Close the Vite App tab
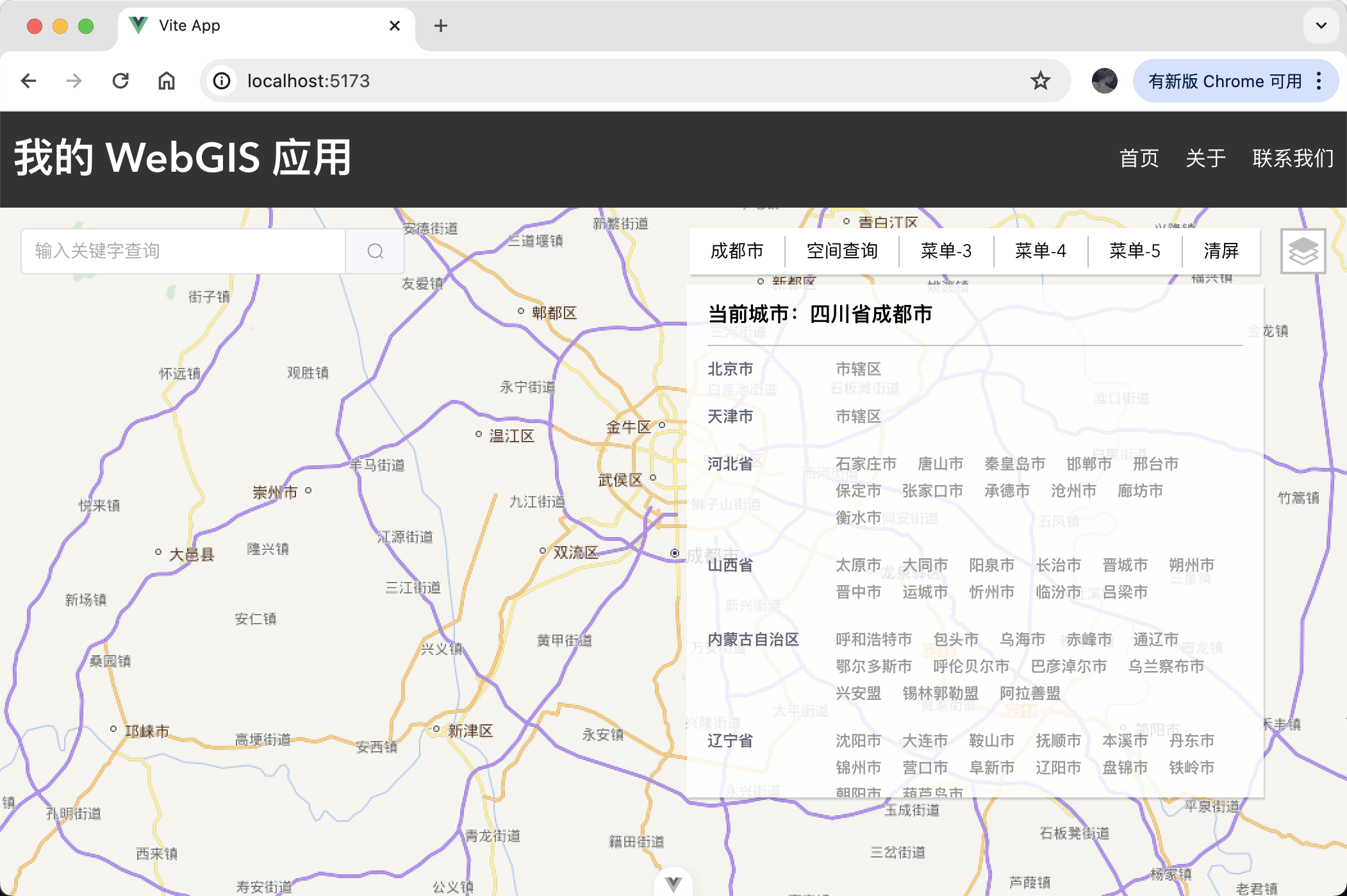 [x=395, y=26]
